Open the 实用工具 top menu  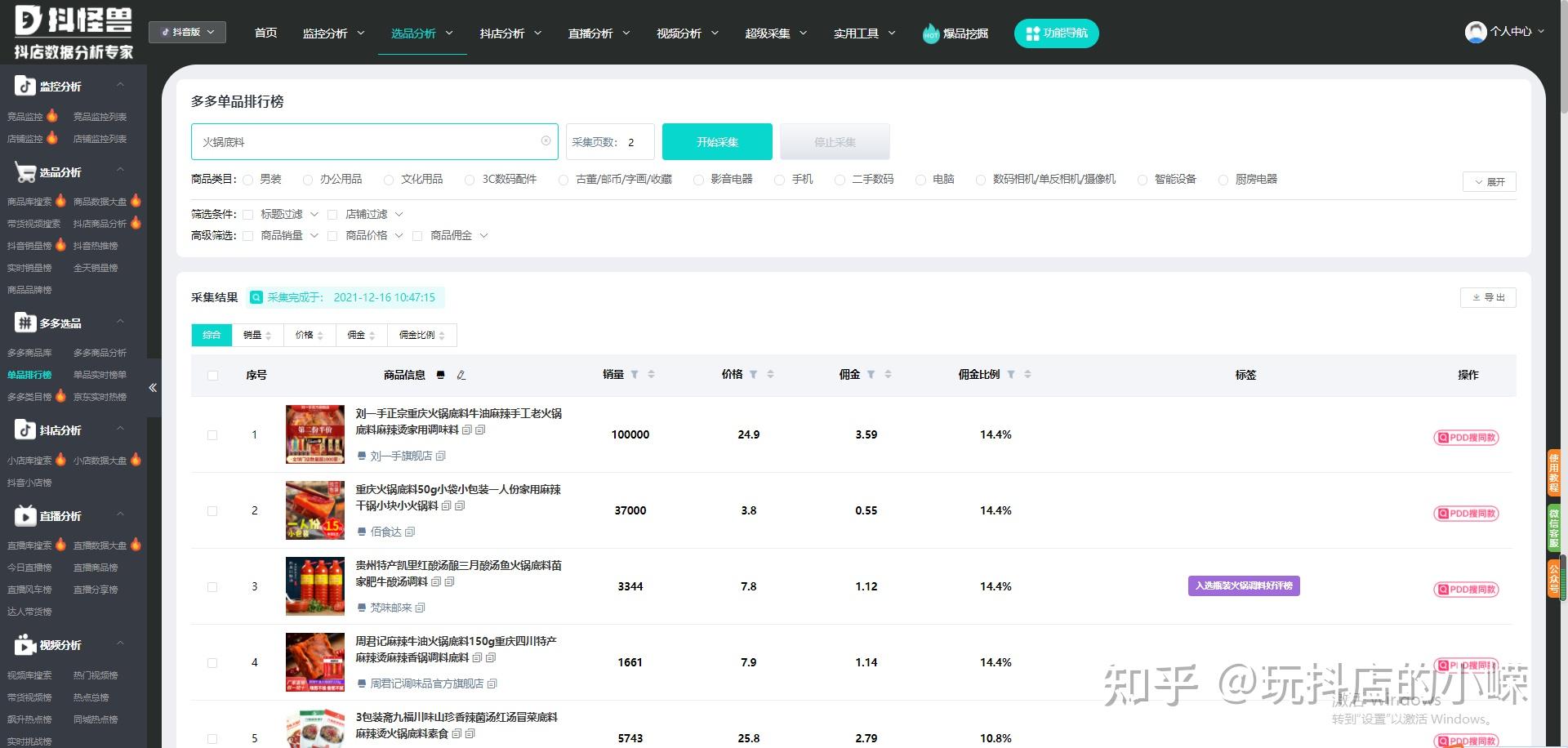tap(864, 33)
